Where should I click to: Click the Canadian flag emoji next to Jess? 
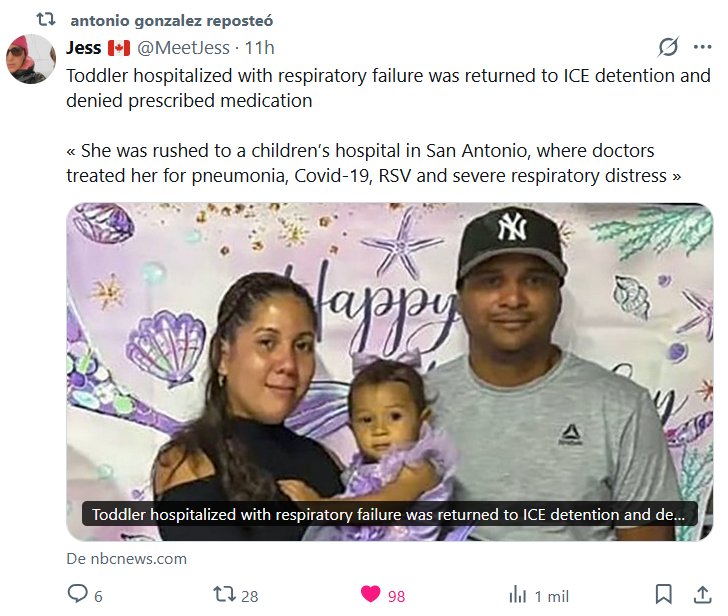tap(119, 48)
